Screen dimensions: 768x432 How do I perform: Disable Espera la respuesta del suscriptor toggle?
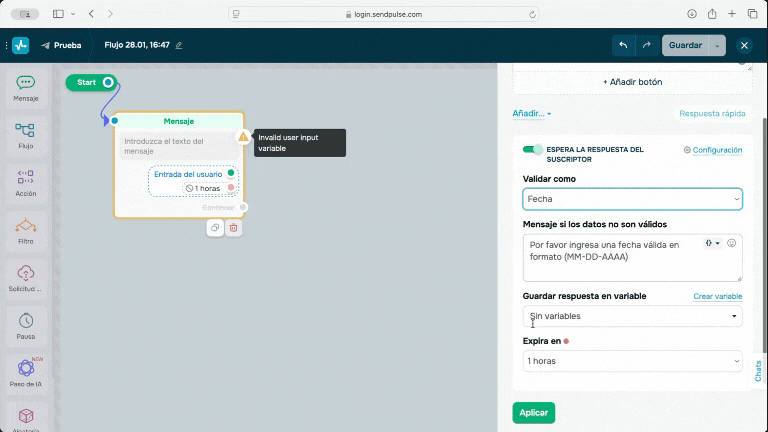(533, 150)
